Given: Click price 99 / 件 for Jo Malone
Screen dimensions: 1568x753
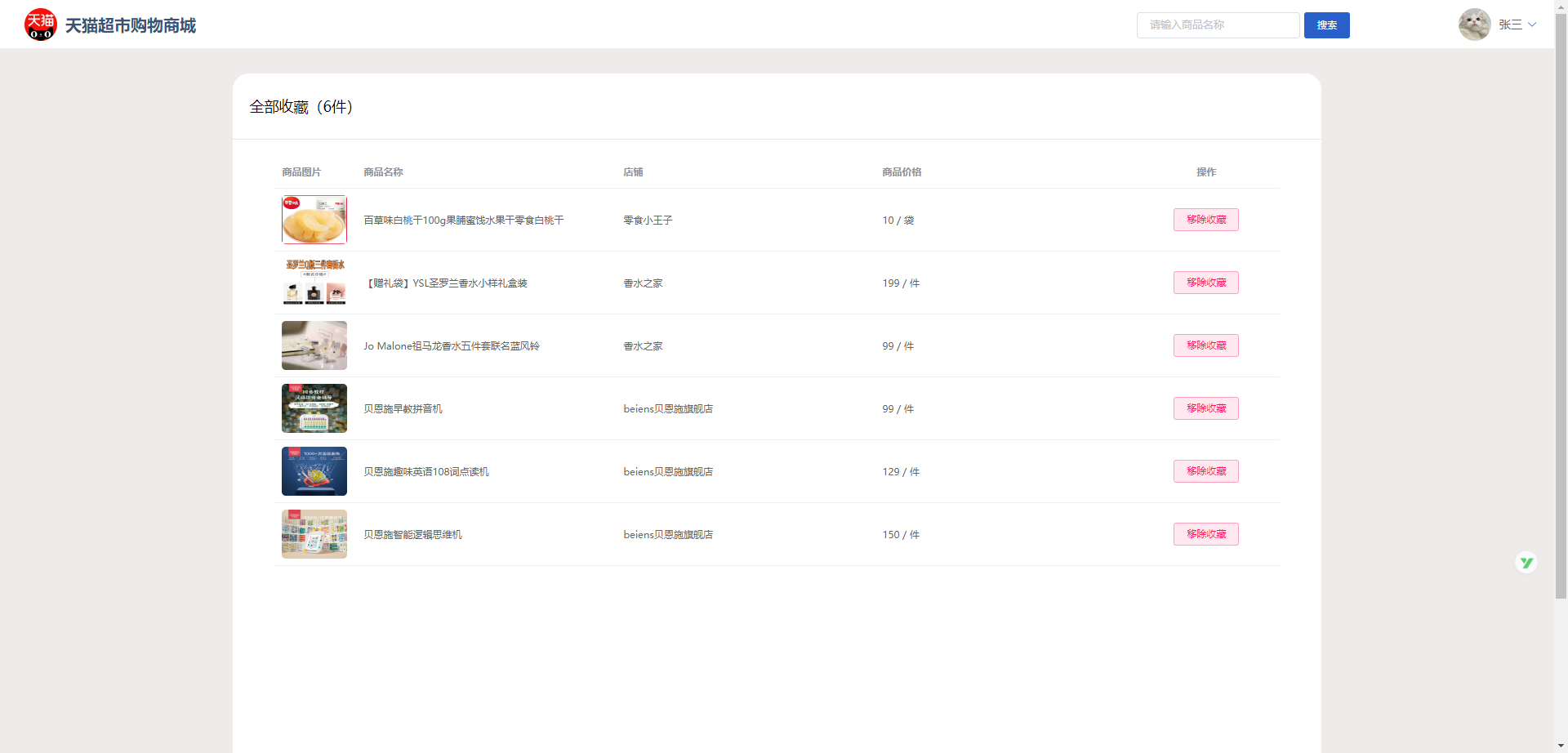Looking at the screenshot, I should click(898, 346).
